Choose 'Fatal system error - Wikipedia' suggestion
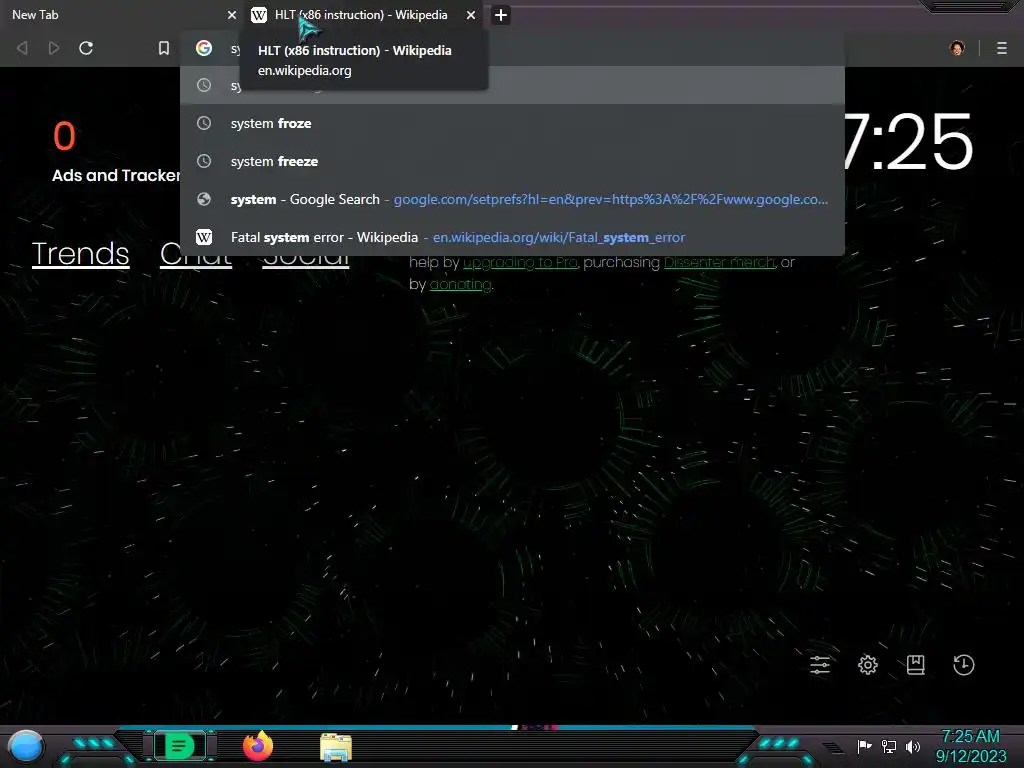The image size is (1024, 768). click(512, 237)
